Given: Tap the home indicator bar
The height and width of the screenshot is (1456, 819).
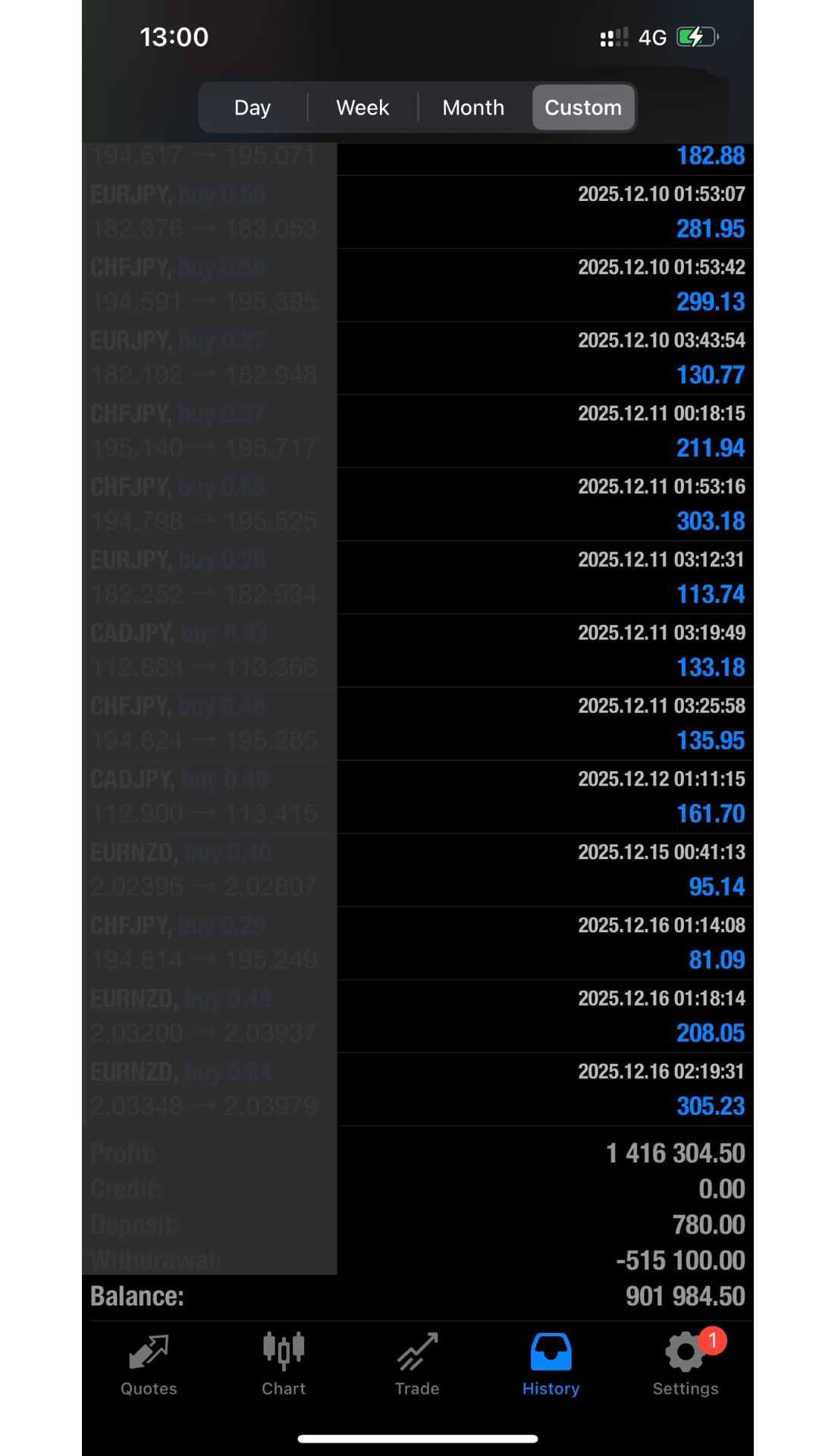Looking at the screenshot, I should coord(417,1439).
